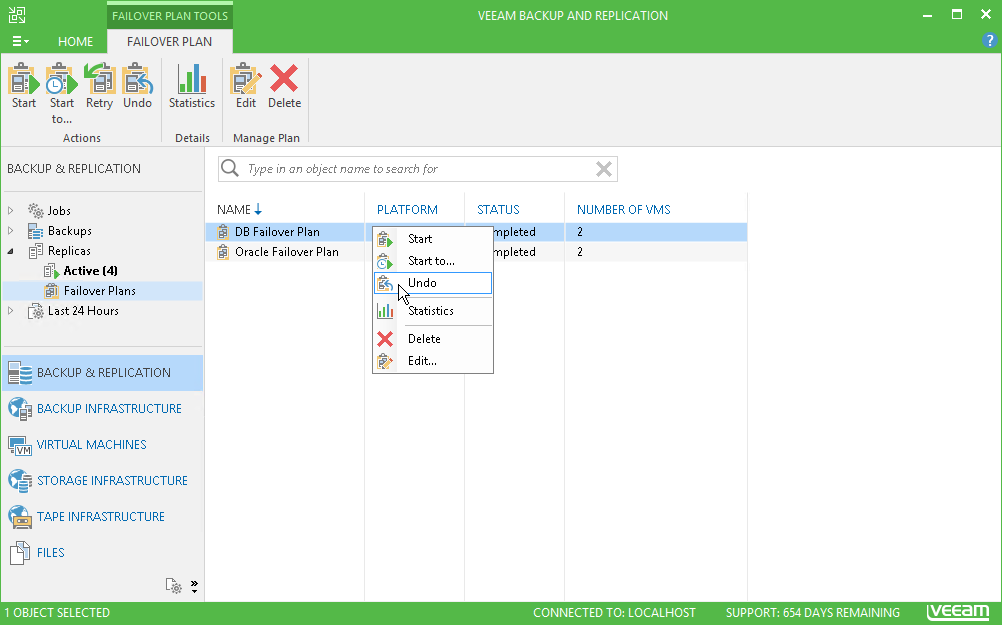The width and height of the screenshot is (1002, 625).
Task: Expand the Jobs tree node
Action: click(x=11, y=210)
